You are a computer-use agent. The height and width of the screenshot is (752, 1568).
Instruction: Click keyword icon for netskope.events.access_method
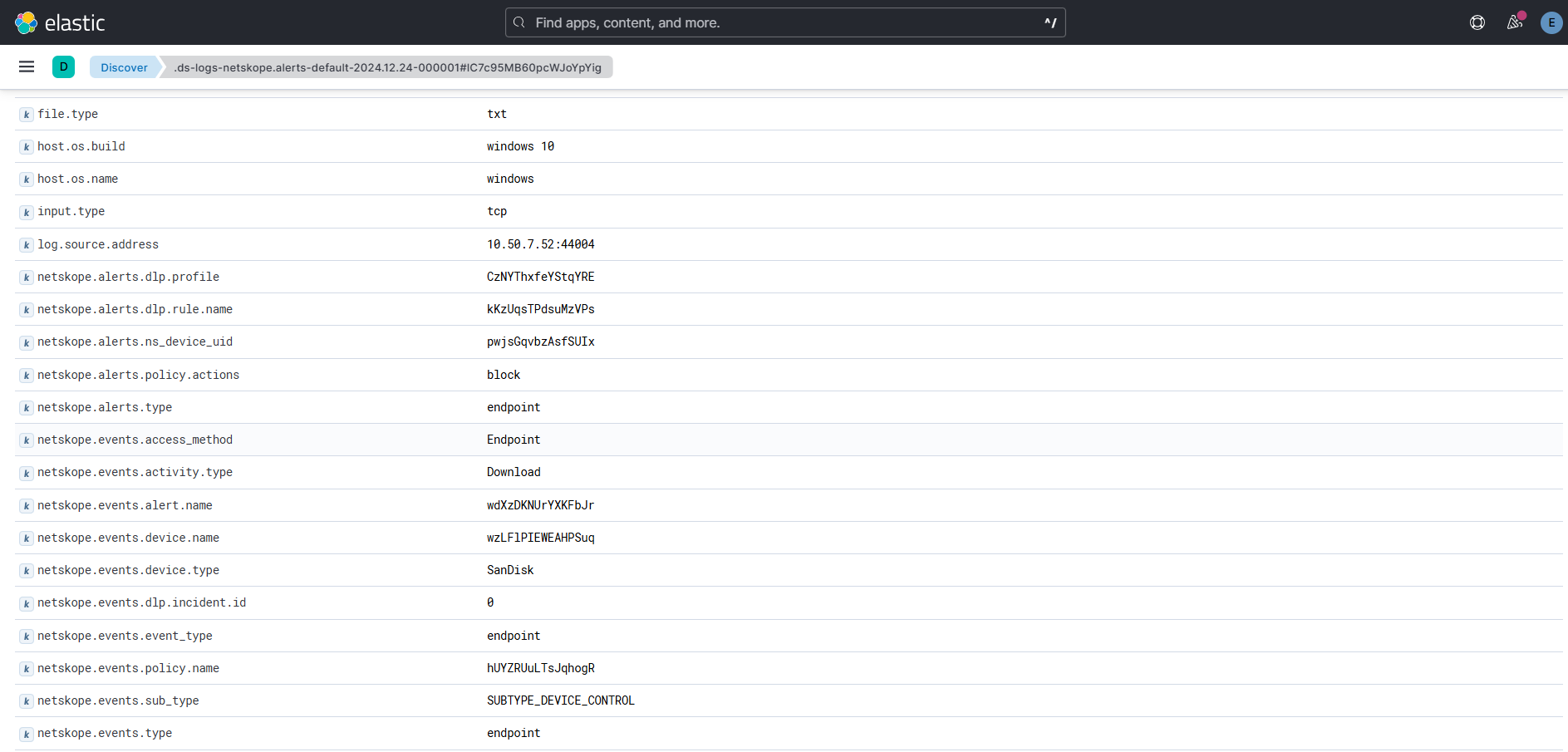(27, 440)
